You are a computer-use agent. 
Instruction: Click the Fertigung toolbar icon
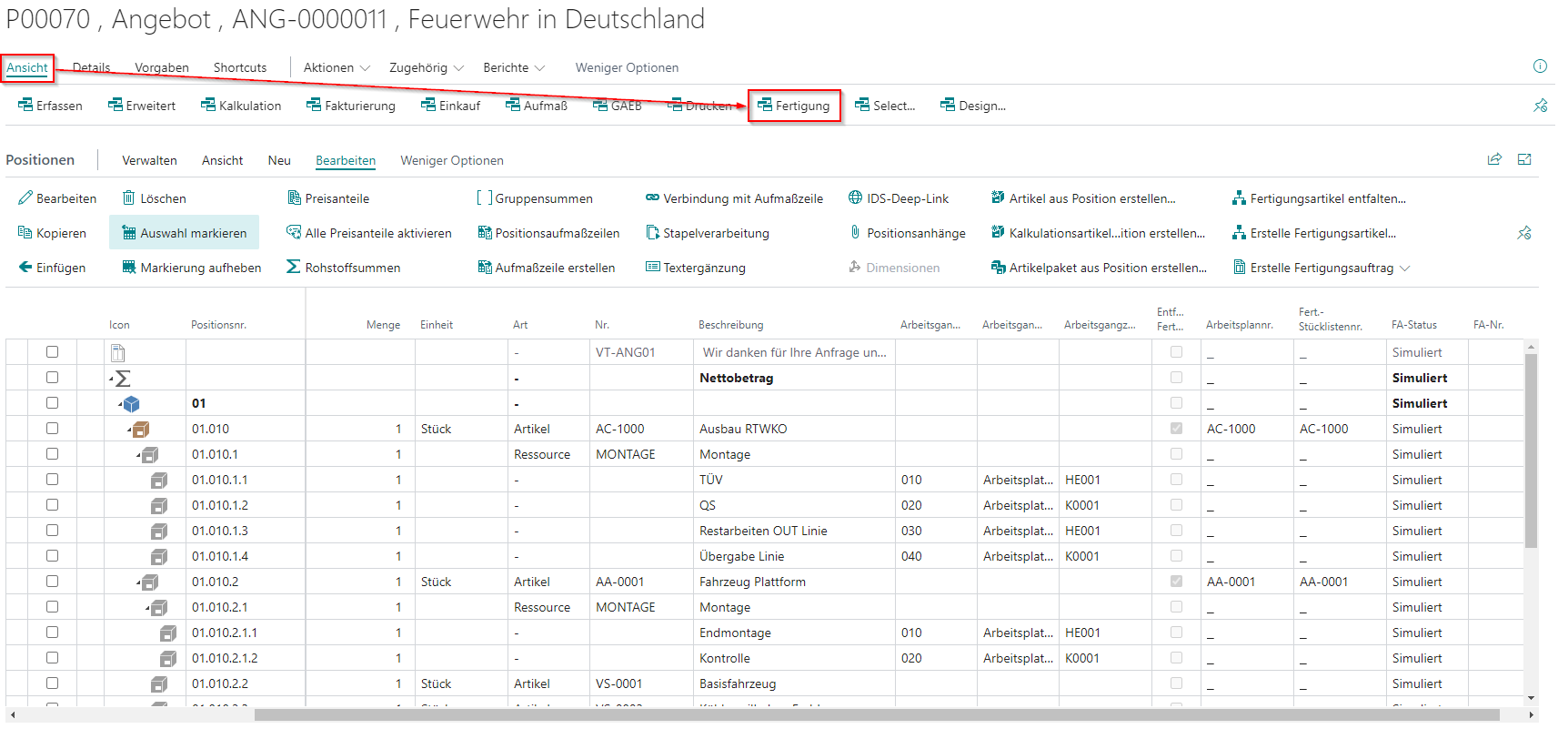(x=765, y=106)
